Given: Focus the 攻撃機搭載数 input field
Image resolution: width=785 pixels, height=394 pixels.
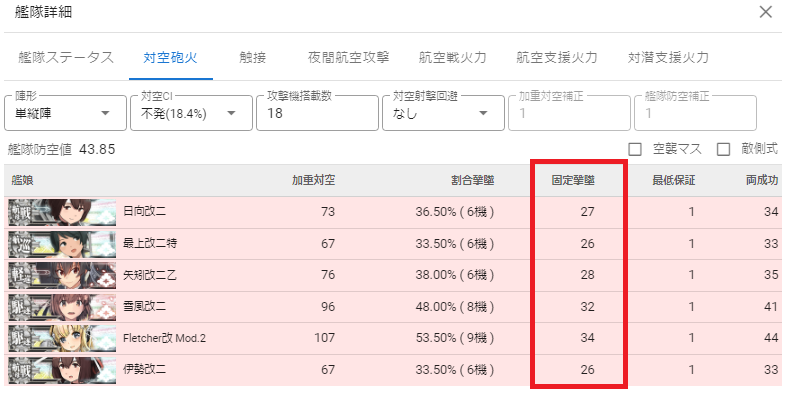Looking at the screenshot, I should tap(317, 113).
